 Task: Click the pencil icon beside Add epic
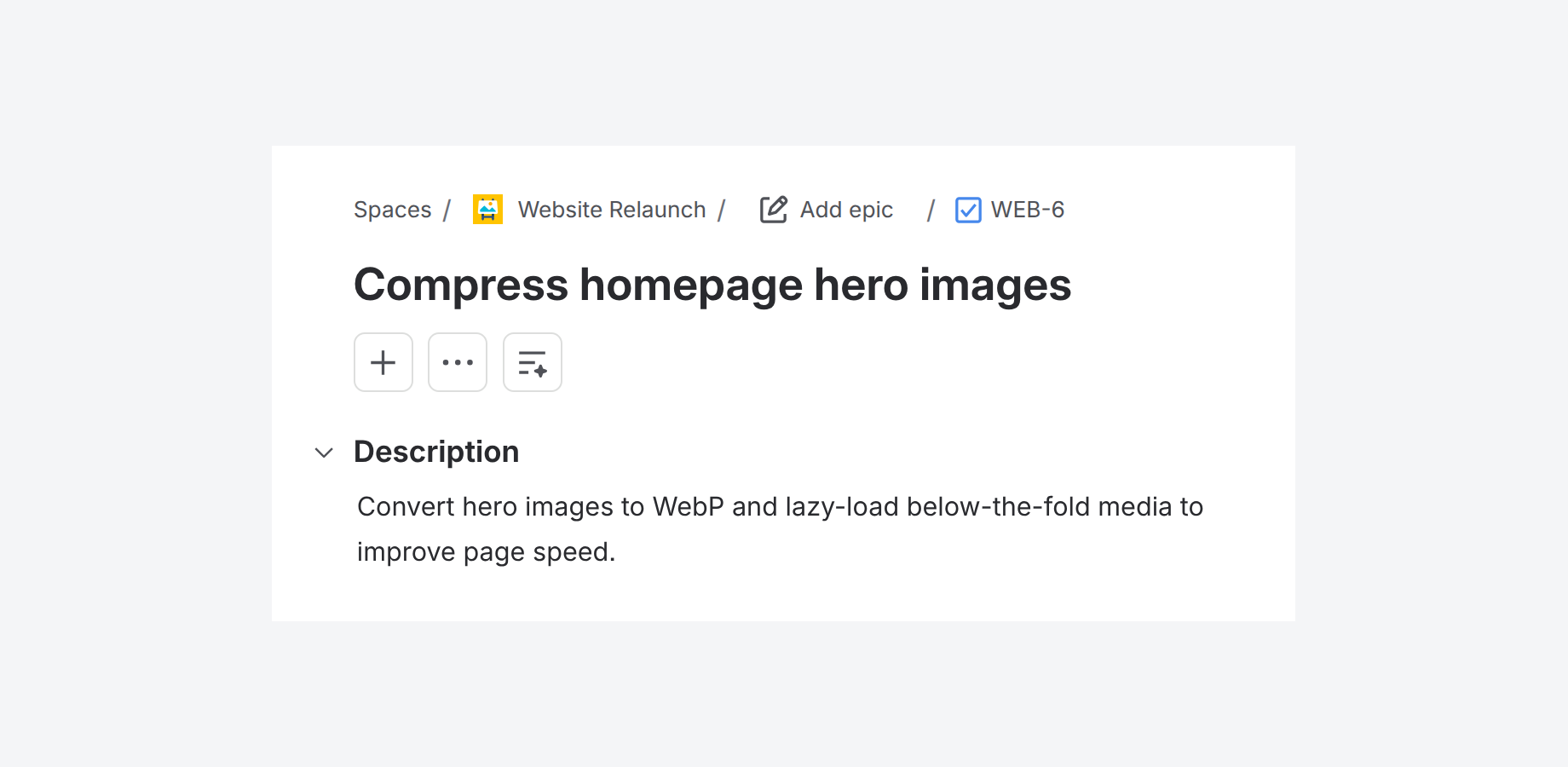coord(774,210)
